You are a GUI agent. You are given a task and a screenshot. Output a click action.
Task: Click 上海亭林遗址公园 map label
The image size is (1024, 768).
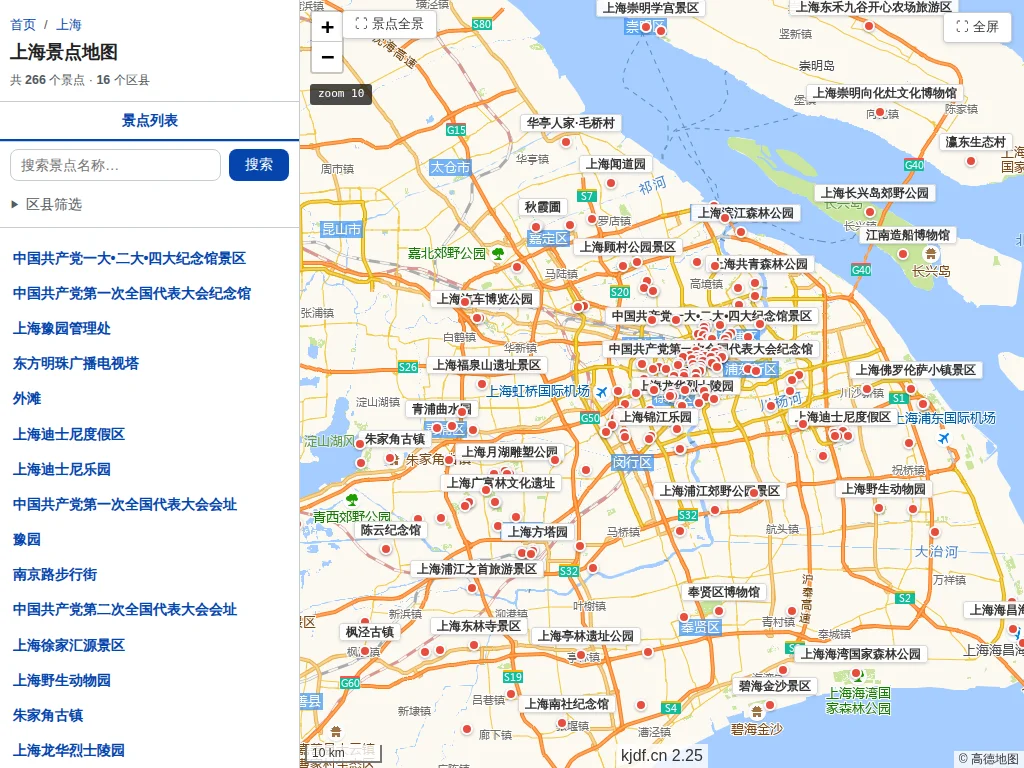pyautogui.click(x=585, y=636)
